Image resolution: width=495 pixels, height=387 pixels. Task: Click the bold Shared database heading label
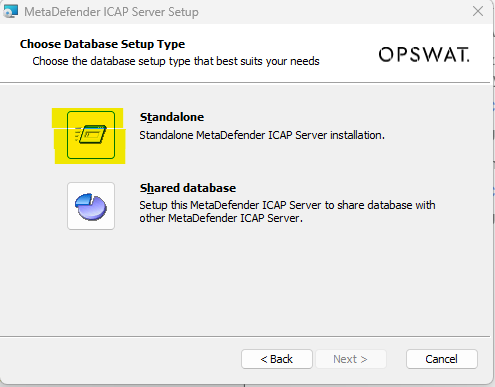(x=188, y=188)
